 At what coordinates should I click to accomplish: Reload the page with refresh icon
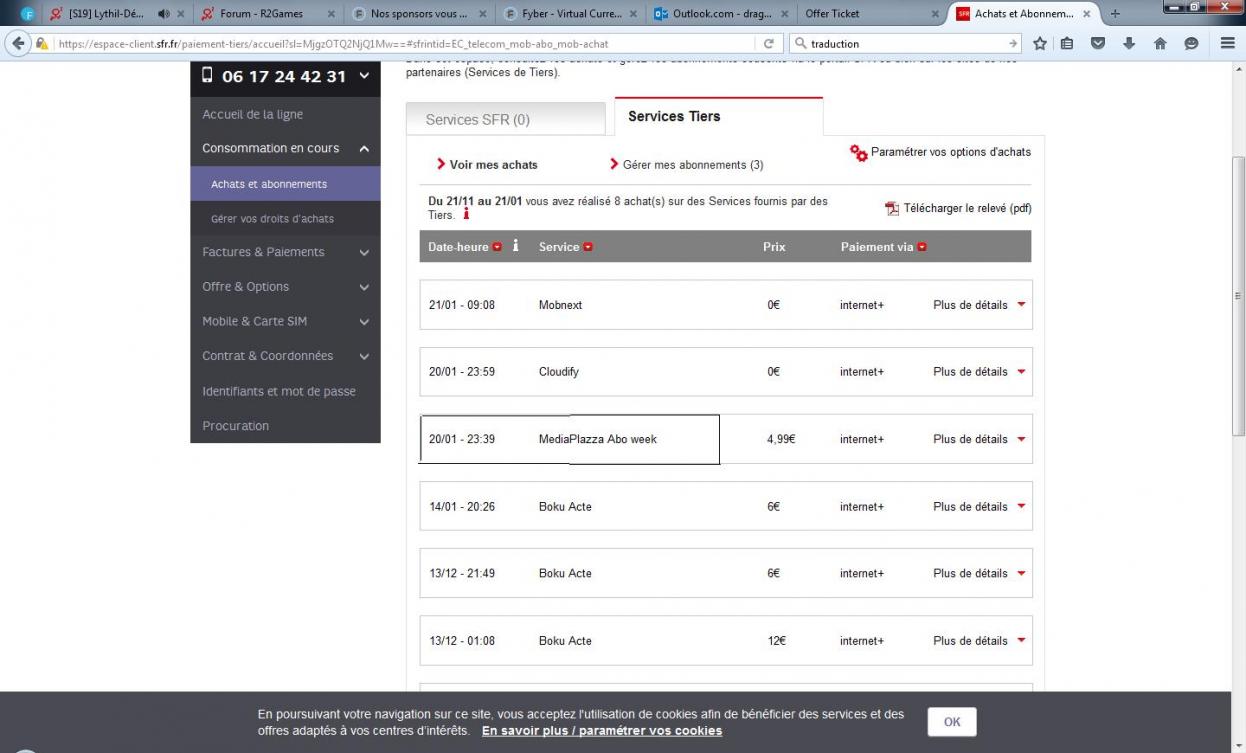pyautogui.click(x=769, y=44)
